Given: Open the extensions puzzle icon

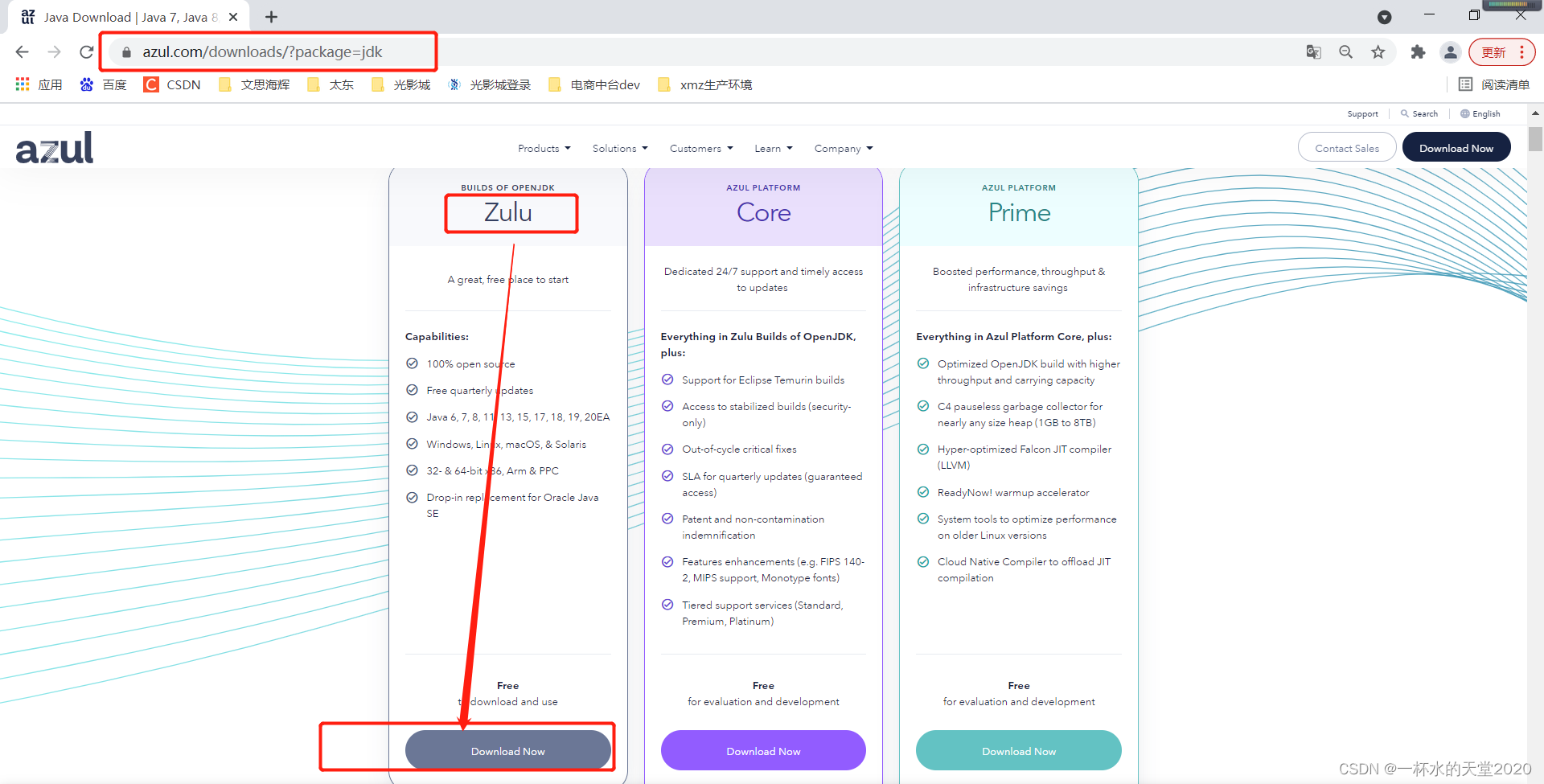Looking at the screenshot, I should 1418,52.
